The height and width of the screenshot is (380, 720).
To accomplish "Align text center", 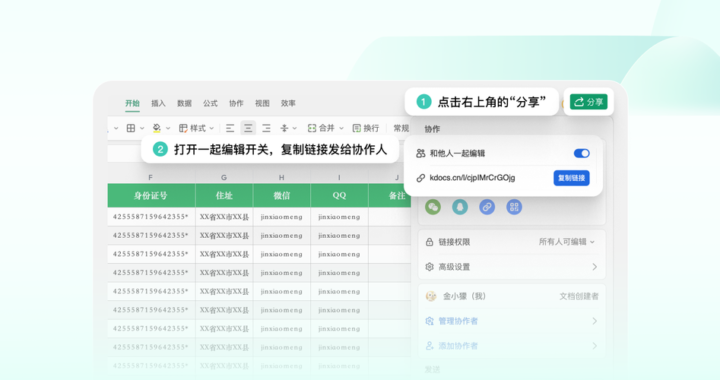I will [x=248, y=128].
